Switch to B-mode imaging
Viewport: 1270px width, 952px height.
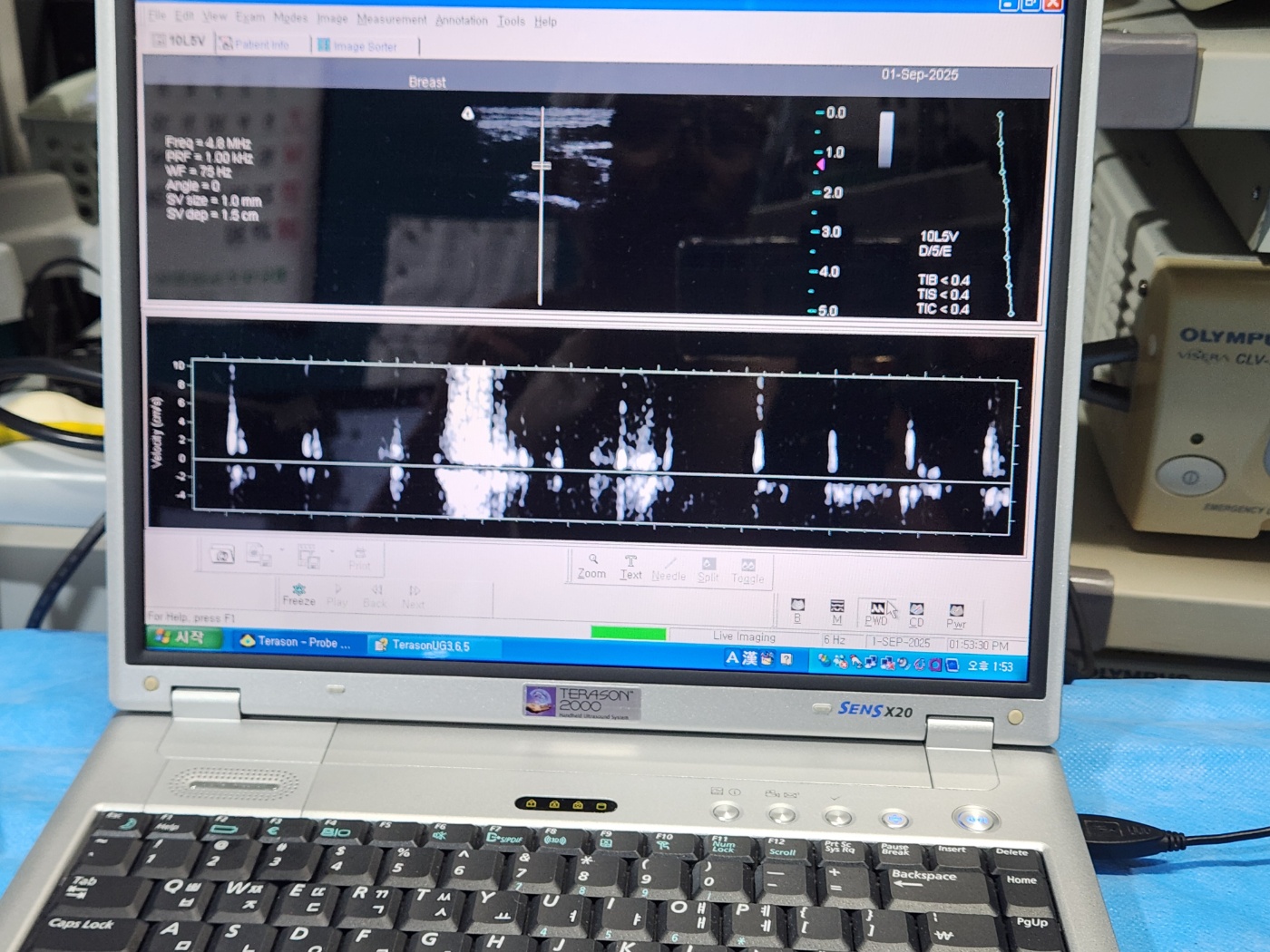pos(797,610)
